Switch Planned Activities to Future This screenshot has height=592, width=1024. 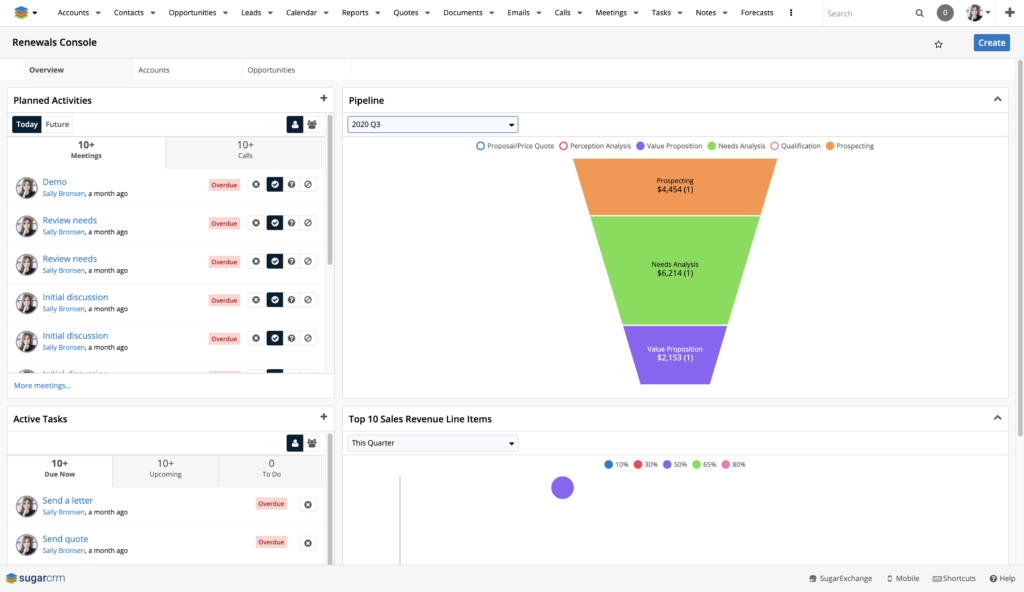tap(57, 124)
